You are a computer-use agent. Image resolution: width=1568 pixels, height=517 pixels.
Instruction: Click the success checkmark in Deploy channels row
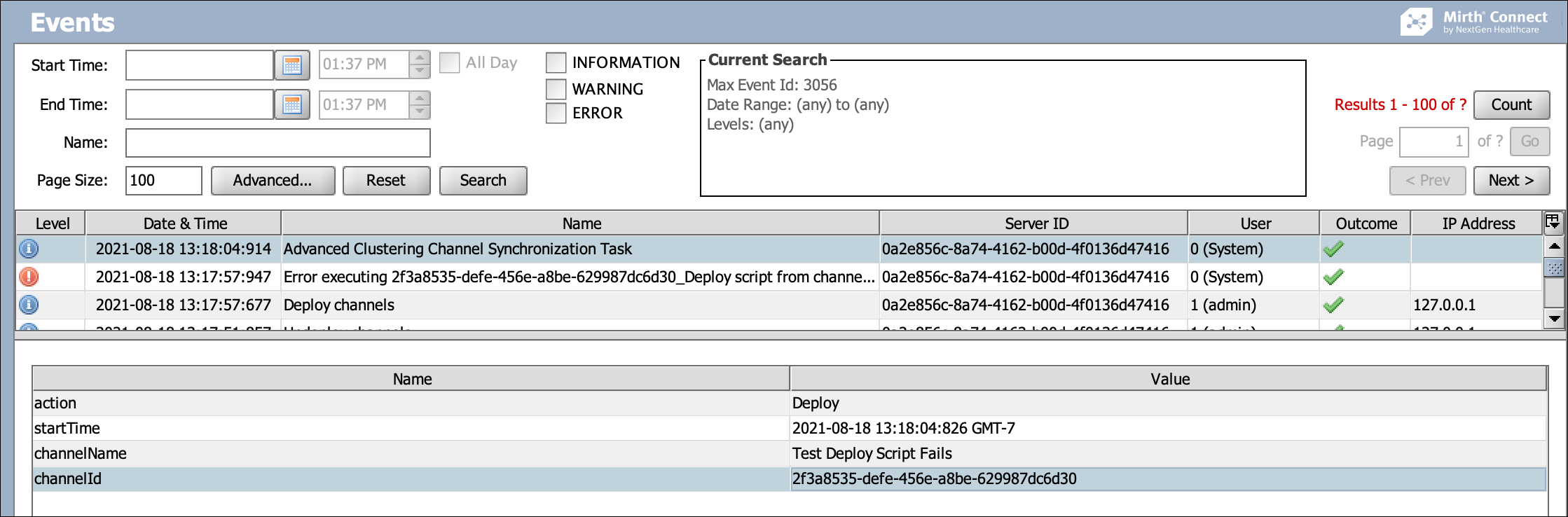pos(1333,305)
